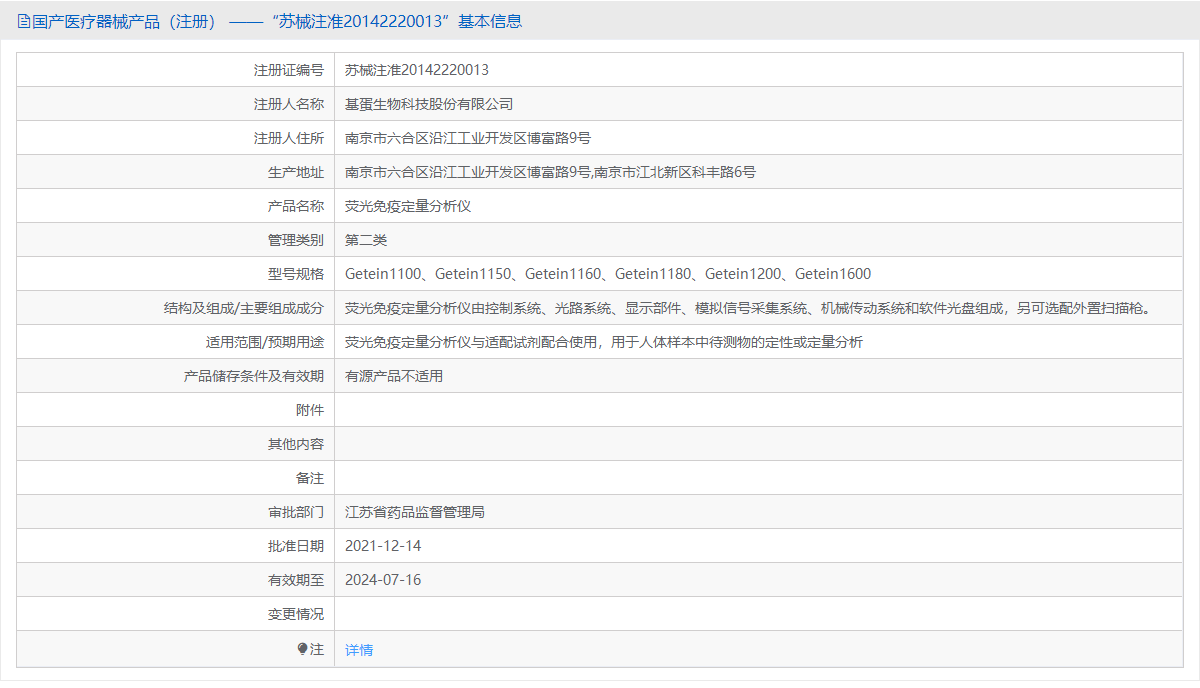Open the 详情 link in the last row
This screenshot has height=688, width=1200.
pyautogui.click(x=357, y=649)
